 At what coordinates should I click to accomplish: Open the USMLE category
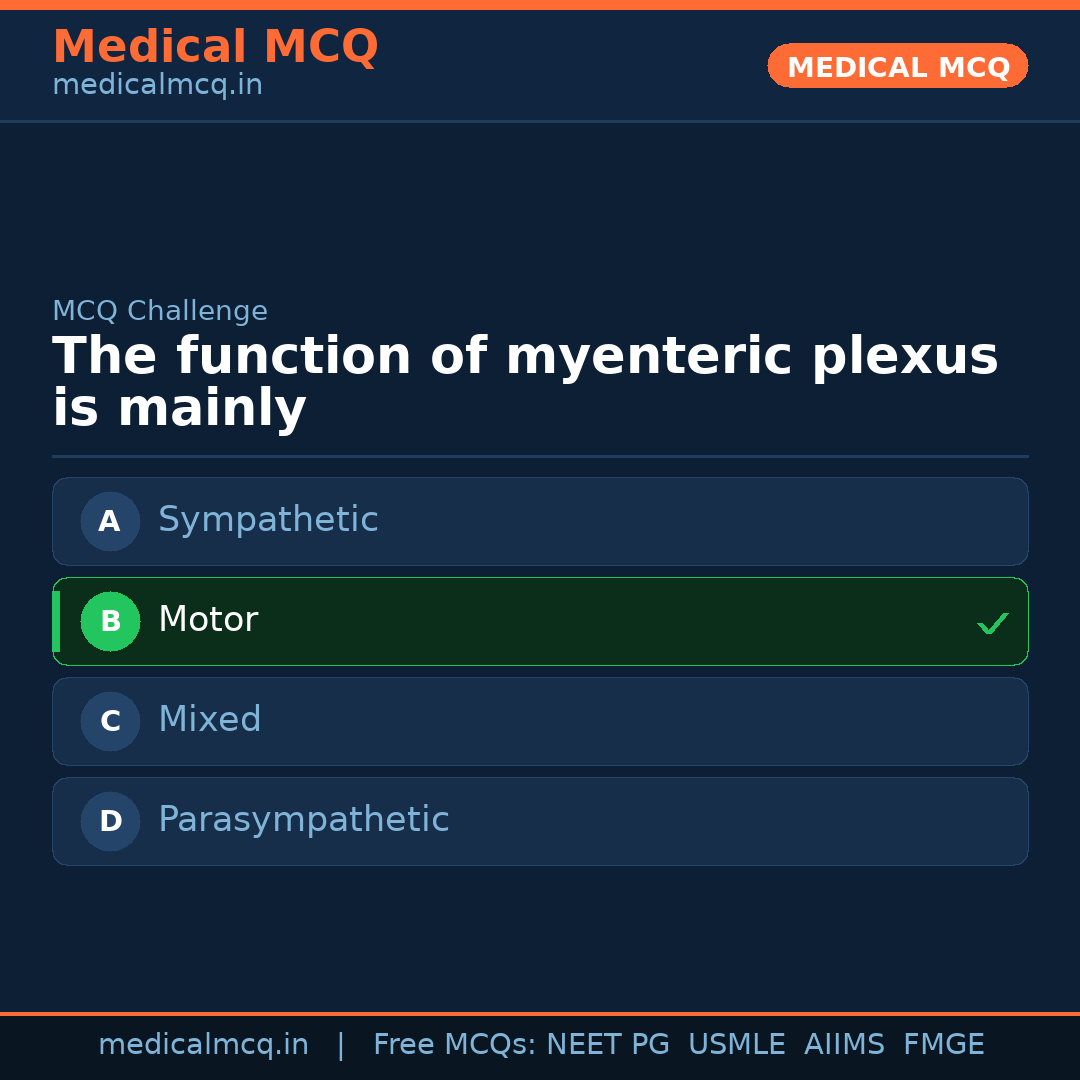point(737,1043)
